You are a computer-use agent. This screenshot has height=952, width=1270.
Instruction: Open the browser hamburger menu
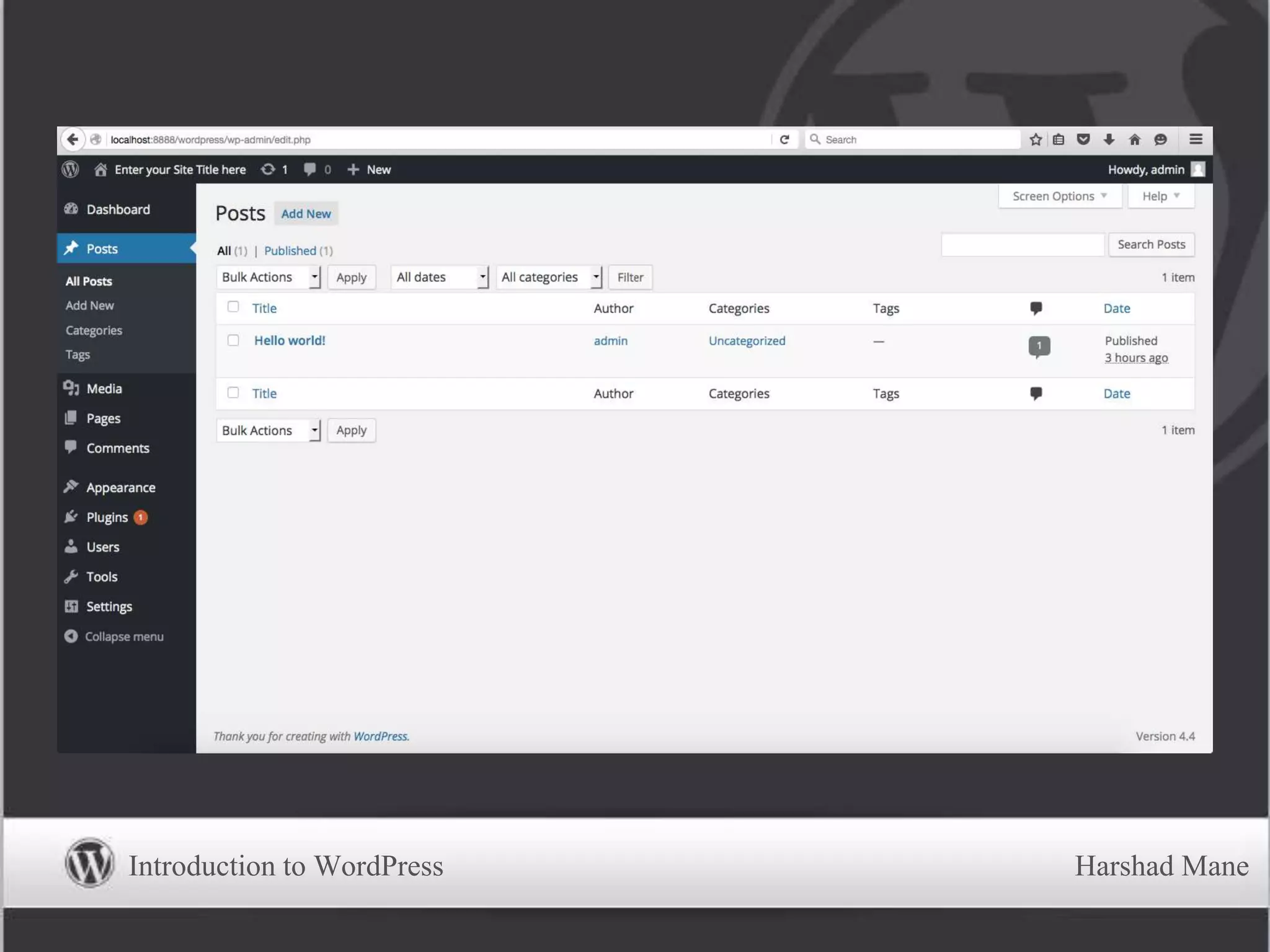(1196, 139)
